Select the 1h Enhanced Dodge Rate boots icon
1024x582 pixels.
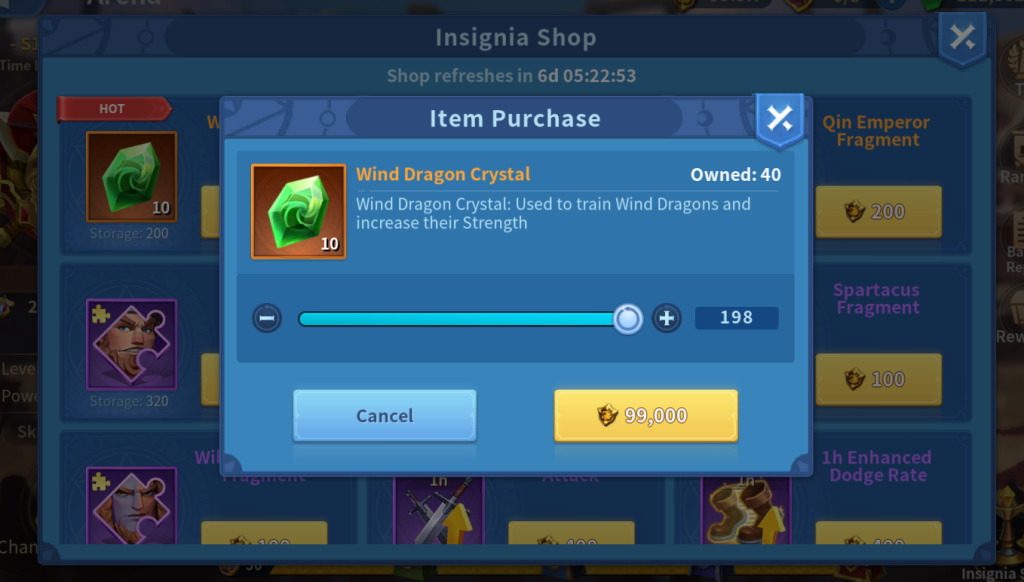coord(746,511)
